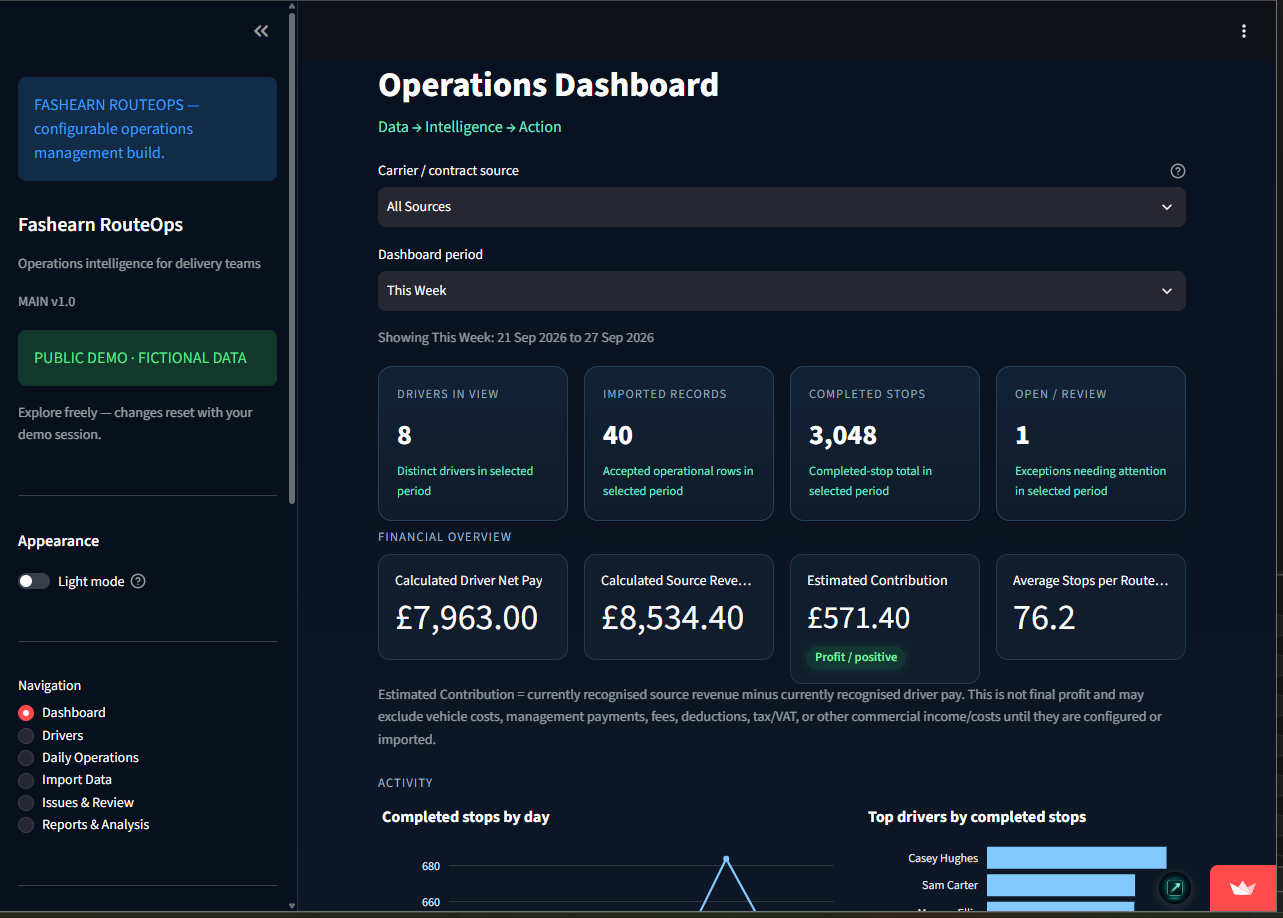
Task: Click the Completed Stops value 3,048
Action: point(843,435)
